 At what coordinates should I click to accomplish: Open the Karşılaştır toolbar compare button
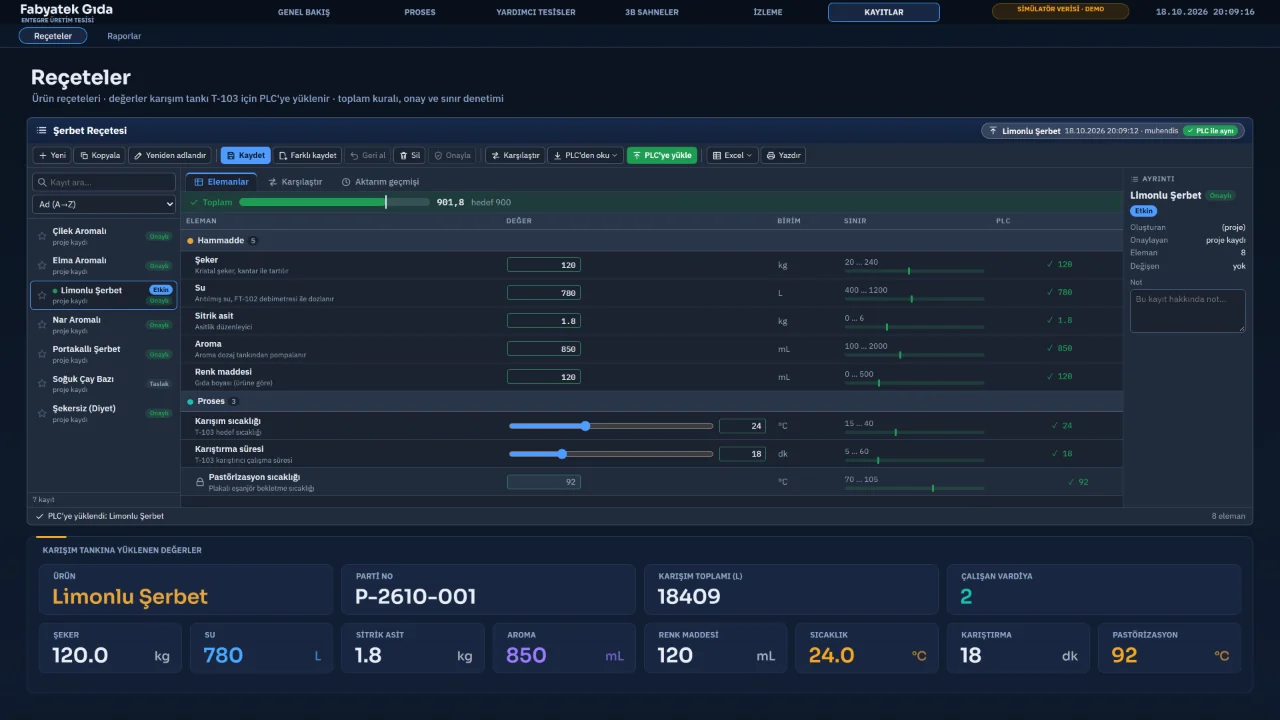(x=515, y=155)
